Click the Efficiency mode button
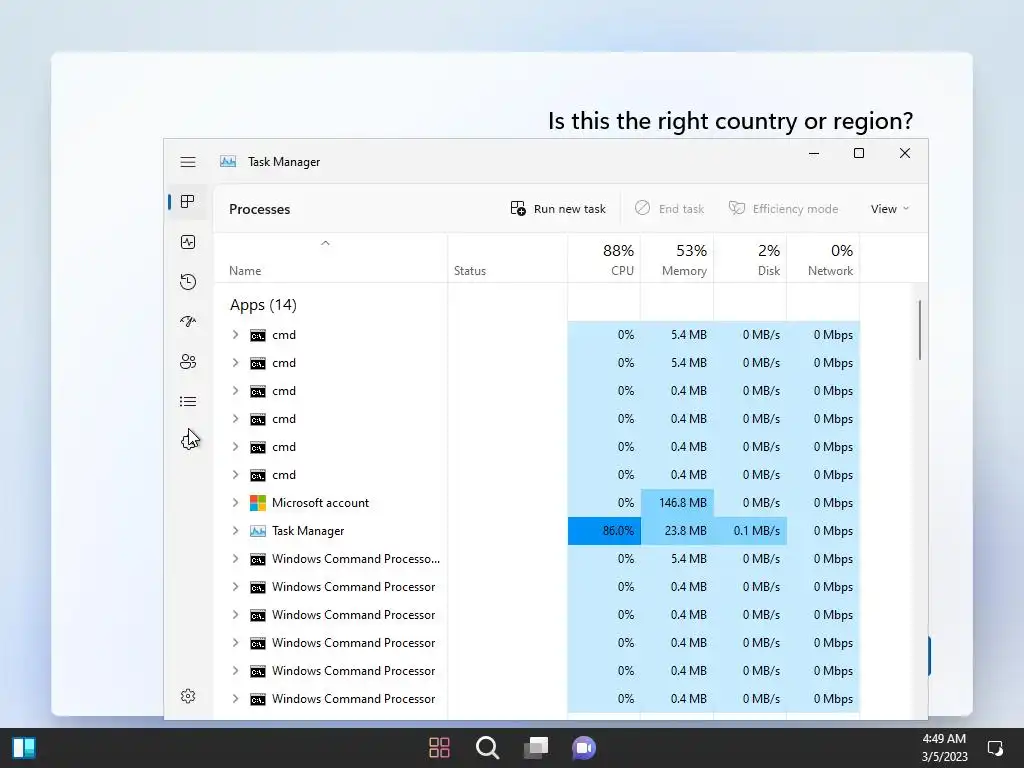 tap(784, 209)
